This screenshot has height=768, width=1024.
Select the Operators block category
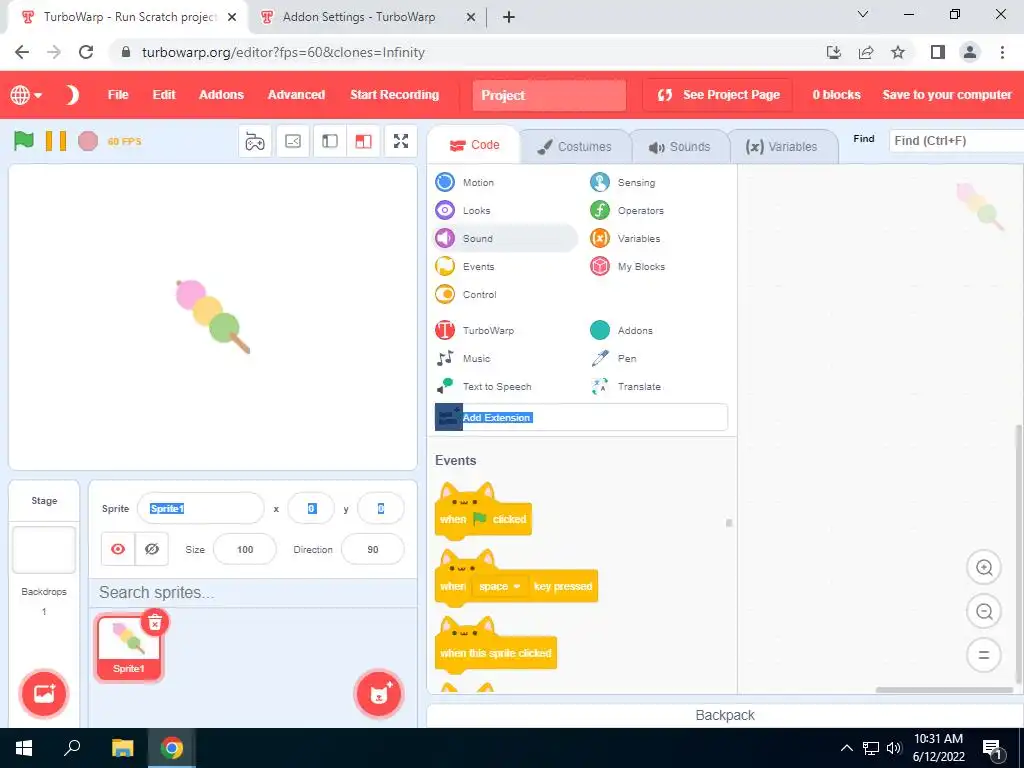(627, 210)
